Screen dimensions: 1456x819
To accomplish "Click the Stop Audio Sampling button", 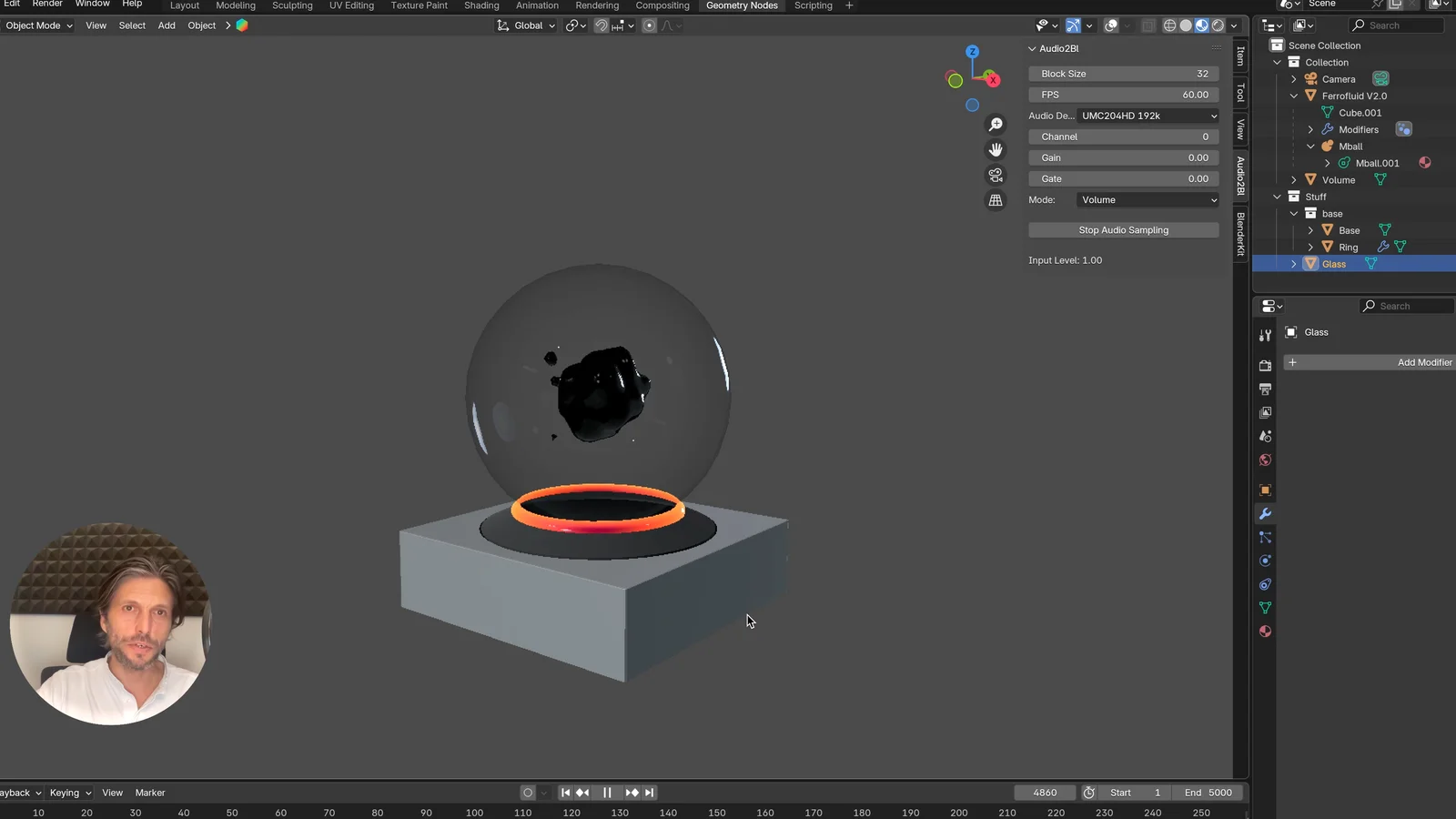I will pyautogui.click(x=1123, y=229).
